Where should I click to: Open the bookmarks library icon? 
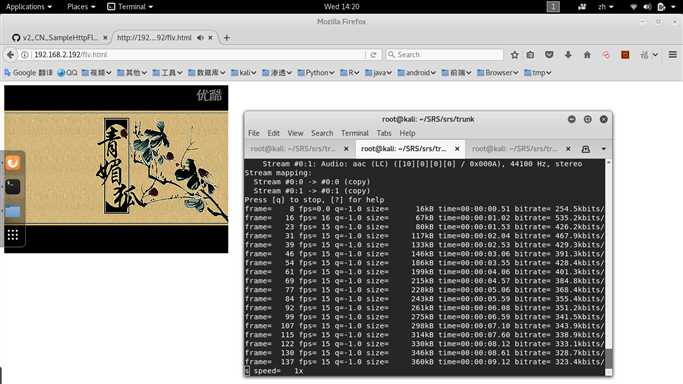530,54
